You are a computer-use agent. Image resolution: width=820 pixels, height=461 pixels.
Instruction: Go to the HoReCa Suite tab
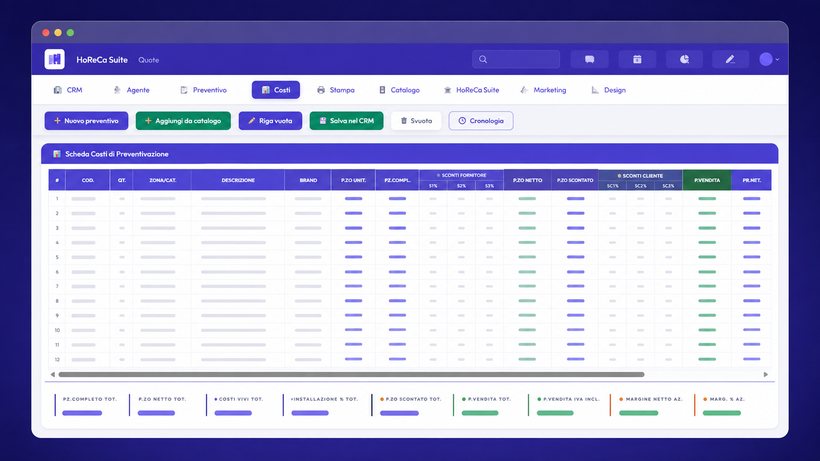pos(471,90)
